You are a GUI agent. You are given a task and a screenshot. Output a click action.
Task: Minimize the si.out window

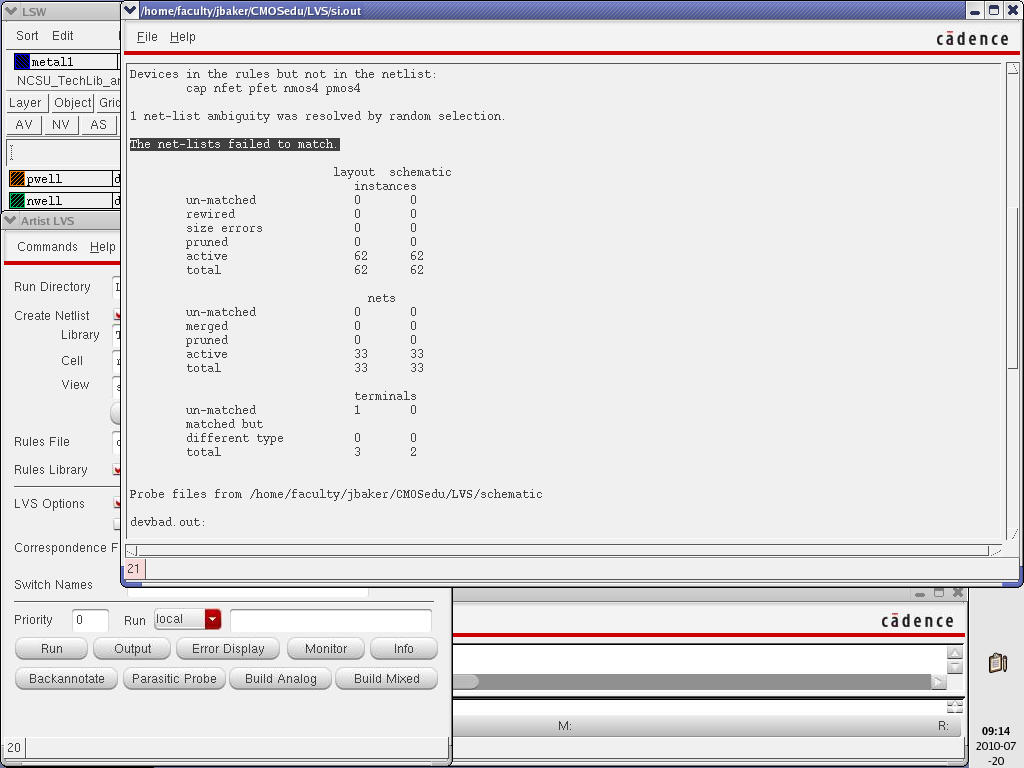coord(974,10)
